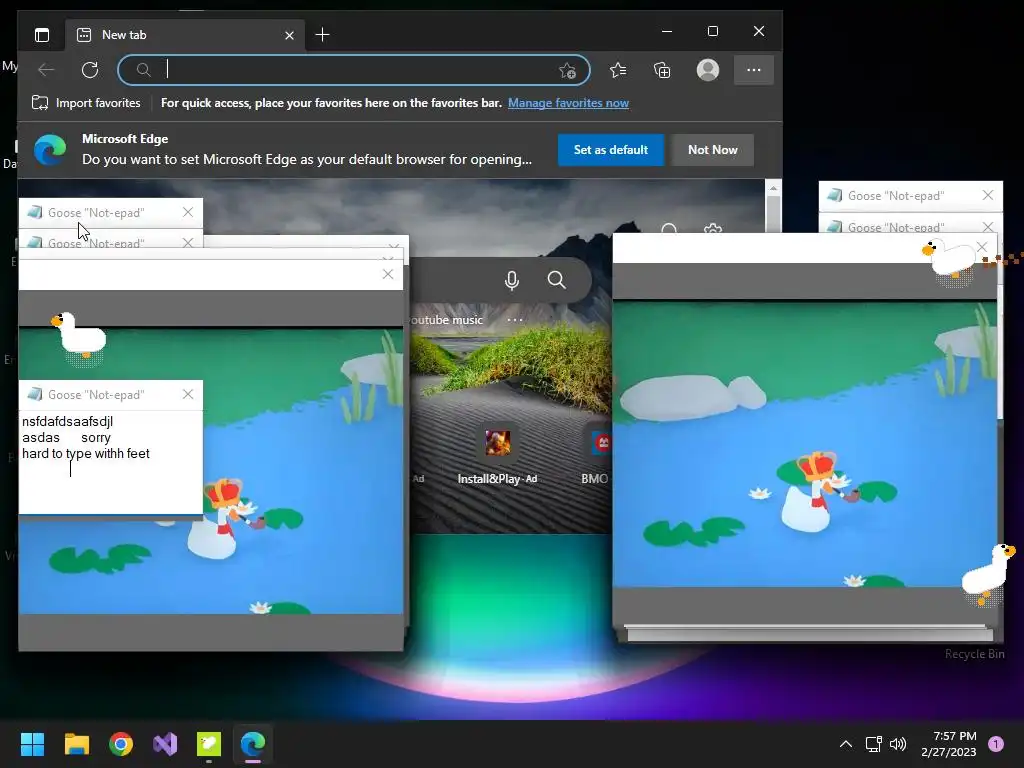Screen dimensions: 1024x768
Task: Open the Collections icon in Edge toolbar
Action: [x=662, y=70]
